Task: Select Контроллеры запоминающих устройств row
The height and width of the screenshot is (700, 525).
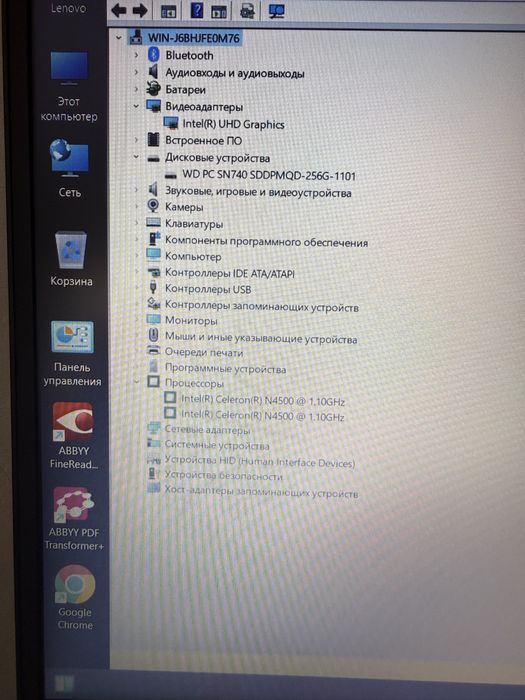Action: (x=262, y=306)
